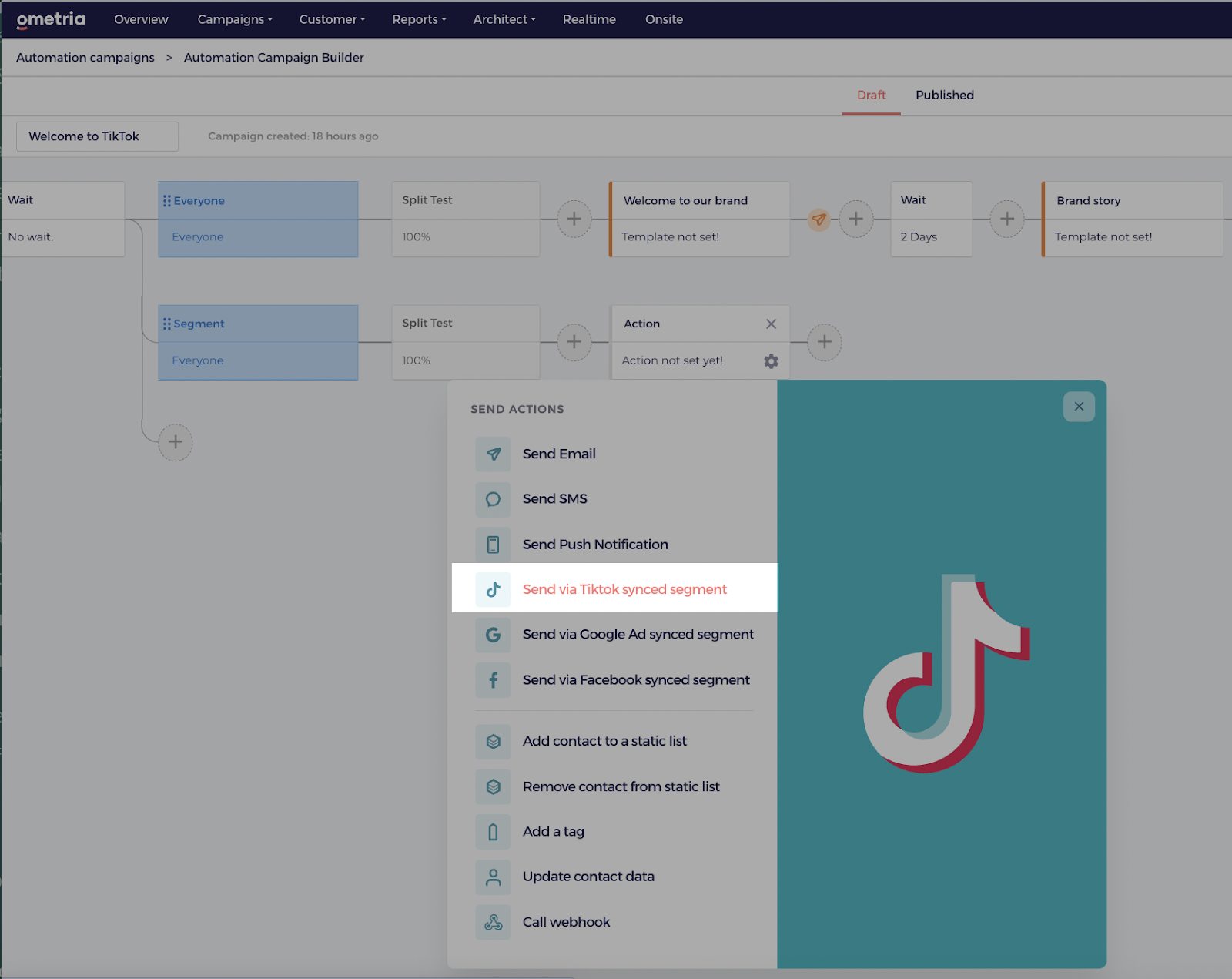Add a step after the Segment Split Test

click(x=574, y=342)
